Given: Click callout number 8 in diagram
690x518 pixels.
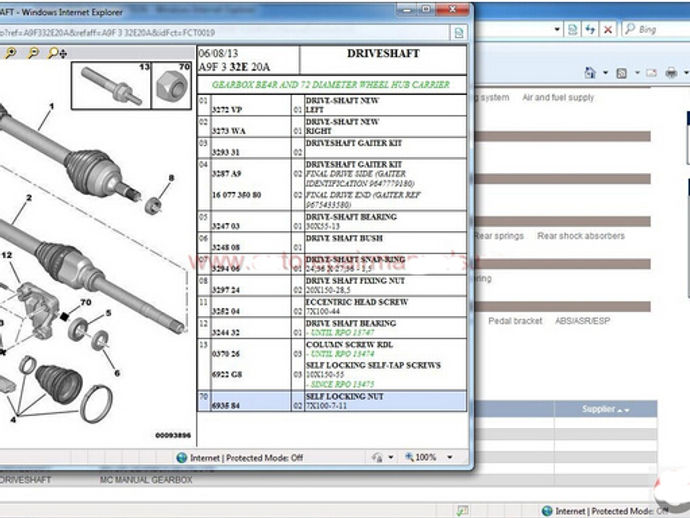Looking at the screenshot, I should (171, 178).
